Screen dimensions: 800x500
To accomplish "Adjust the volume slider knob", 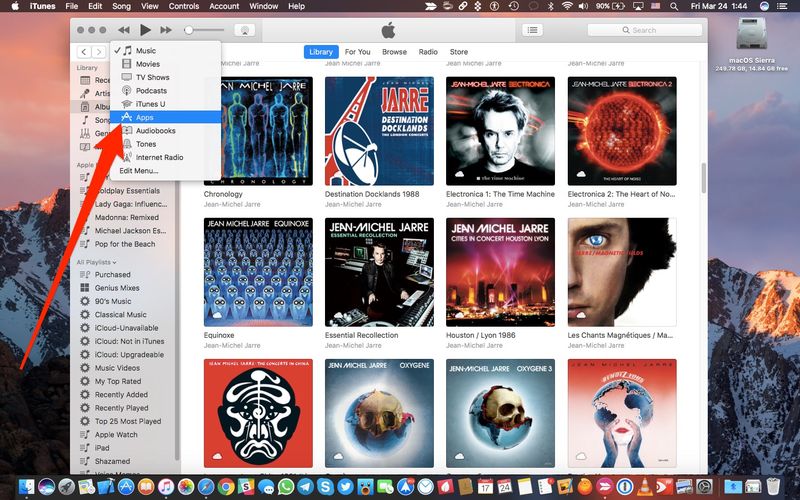I will tap(189, 30).
